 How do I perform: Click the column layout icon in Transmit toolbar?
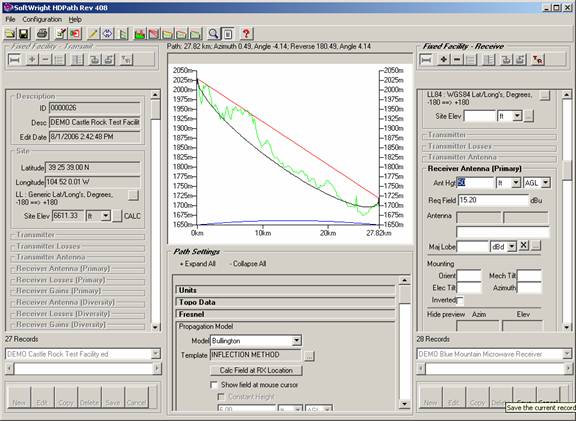point(78,60)
